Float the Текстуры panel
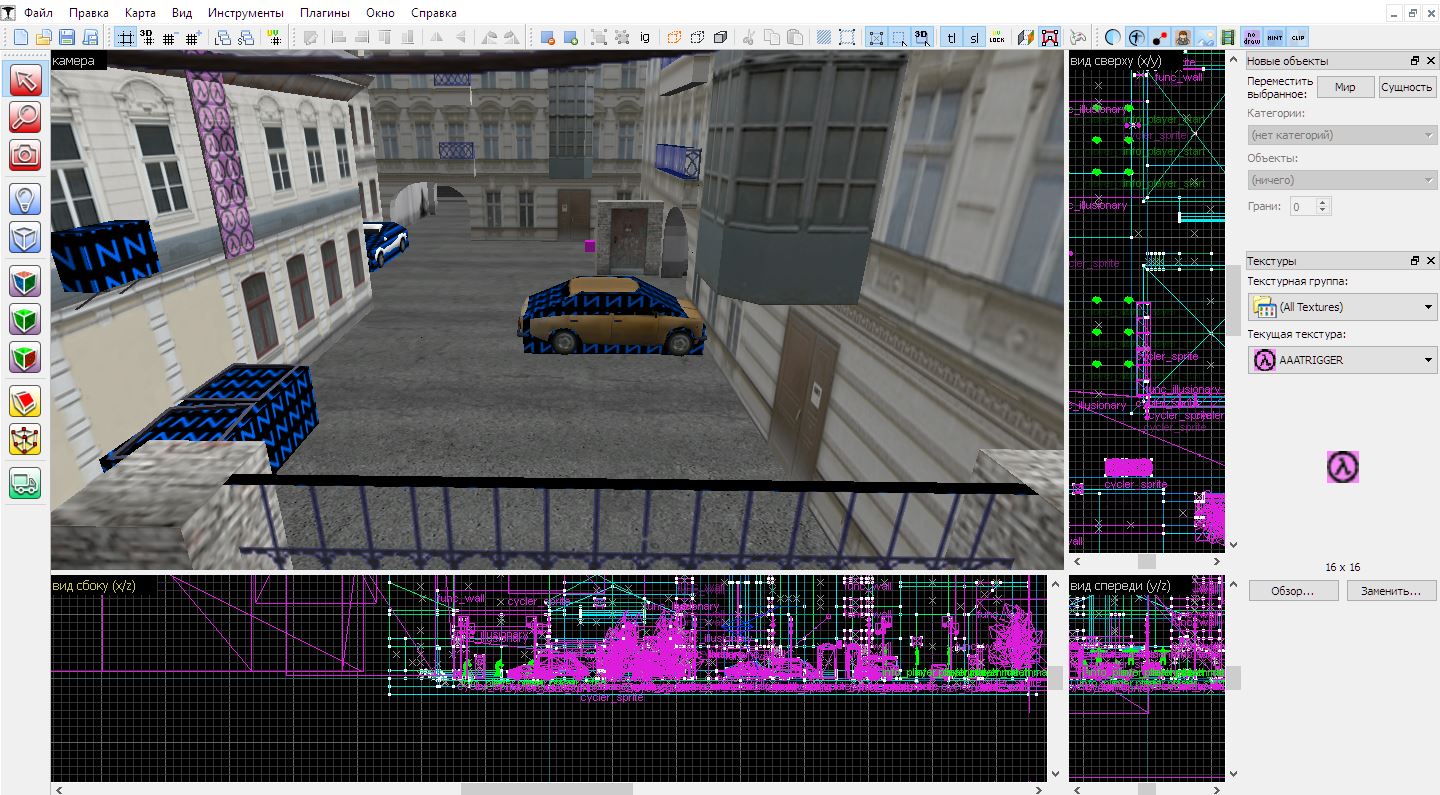1440x795 pixels. coord(1415,260)
